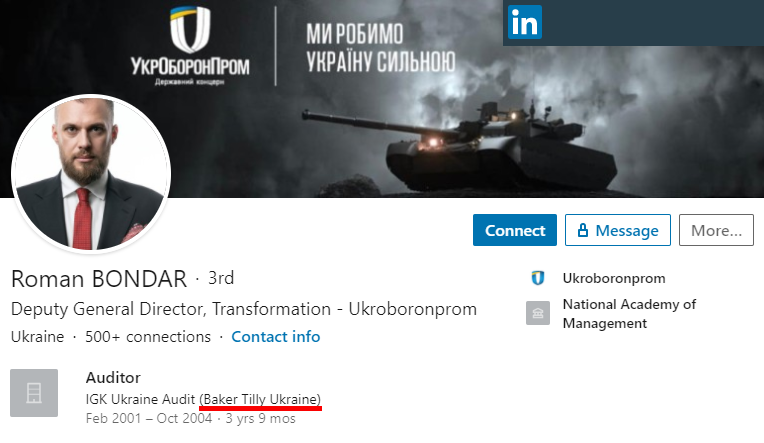Click the 3rd degree connection badge
Image resolution: width=764 pixels, height=443 pixels.
[221, 278]
